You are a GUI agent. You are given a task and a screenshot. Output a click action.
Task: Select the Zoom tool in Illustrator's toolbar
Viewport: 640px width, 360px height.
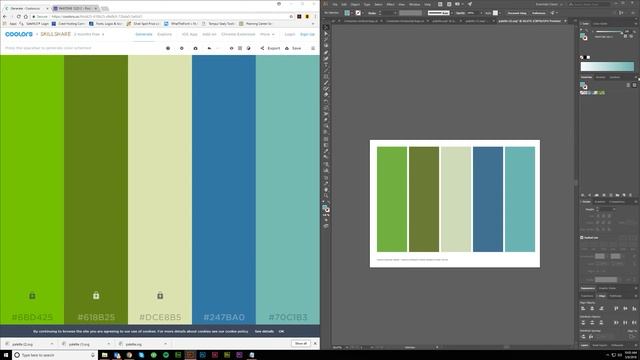click(326, 196)
